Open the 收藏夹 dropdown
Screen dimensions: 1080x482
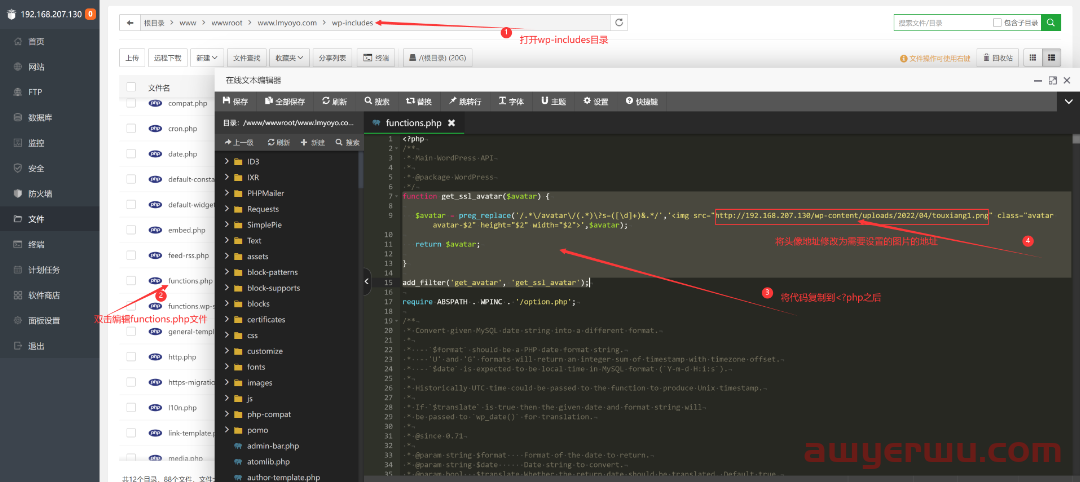(x=289, y=58)
